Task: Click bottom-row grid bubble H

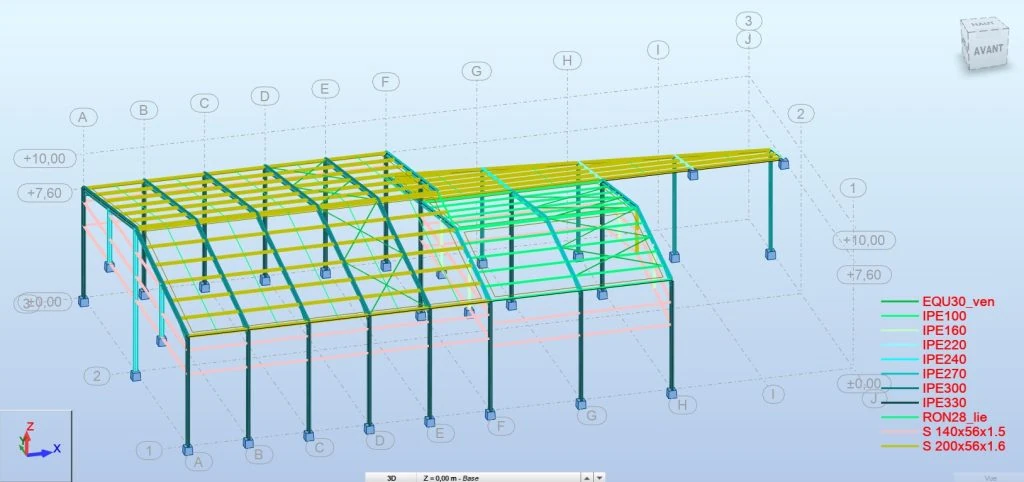Action: [x=682, y=405]
